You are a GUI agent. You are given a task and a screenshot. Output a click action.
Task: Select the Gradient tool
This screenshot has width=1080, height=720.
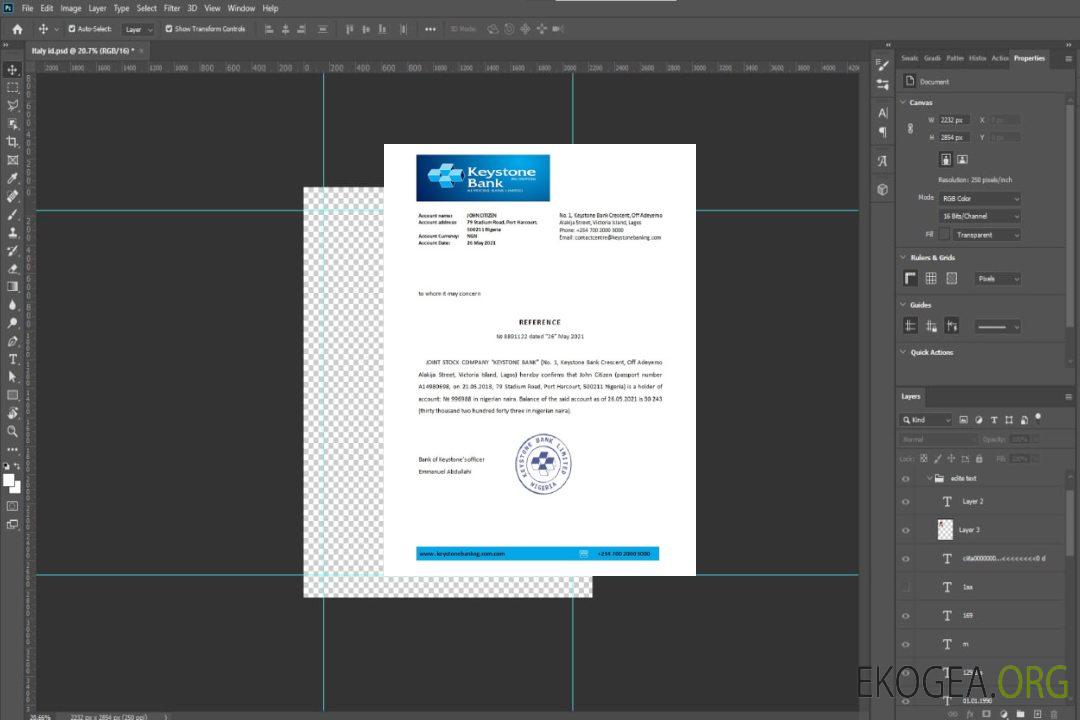(12, 287)
